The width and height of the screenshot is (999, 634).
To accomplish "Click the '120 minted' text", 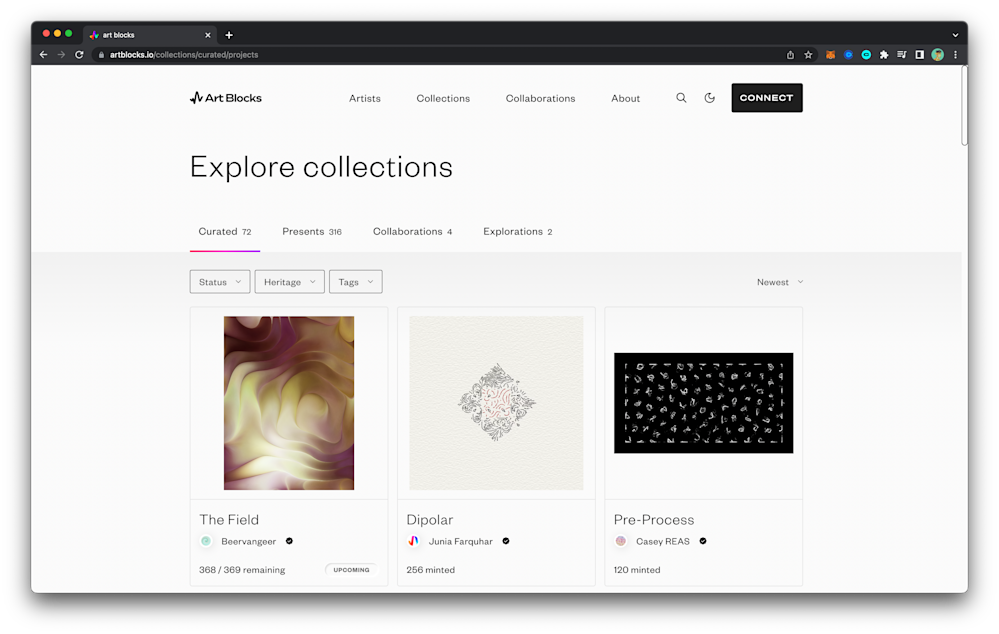I will point(636,570).
